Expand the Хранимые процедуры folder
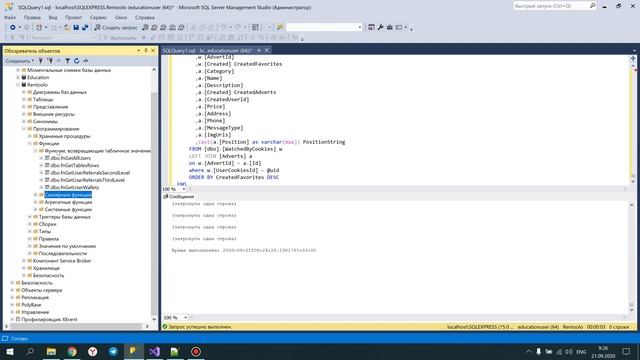640x360 pixels. click(x=30, y=136)
